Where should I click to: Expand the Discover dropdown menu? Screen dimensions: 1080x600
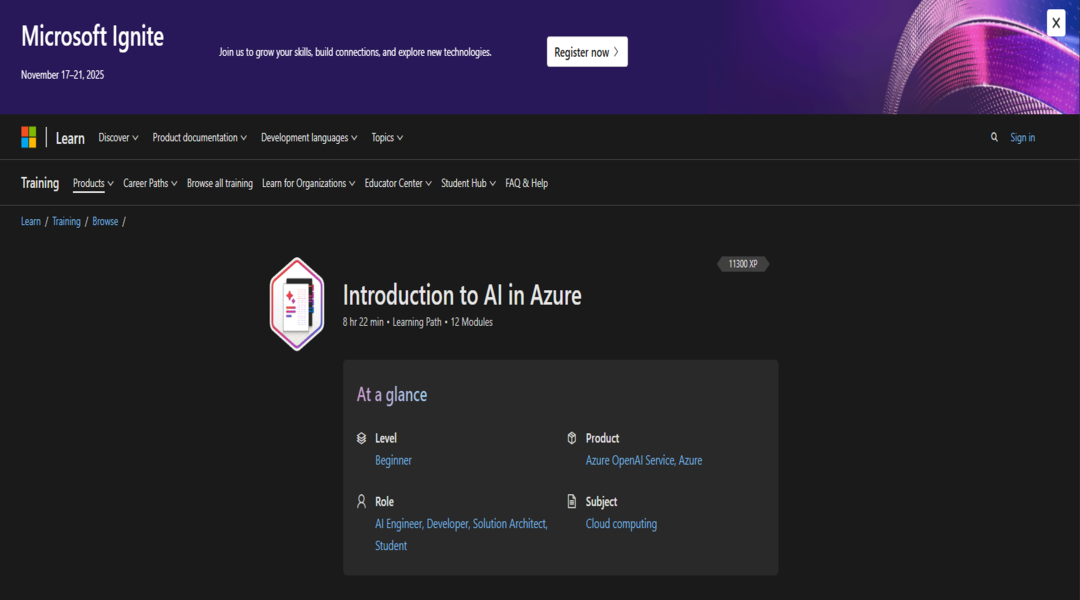click(x=118, y=138)
